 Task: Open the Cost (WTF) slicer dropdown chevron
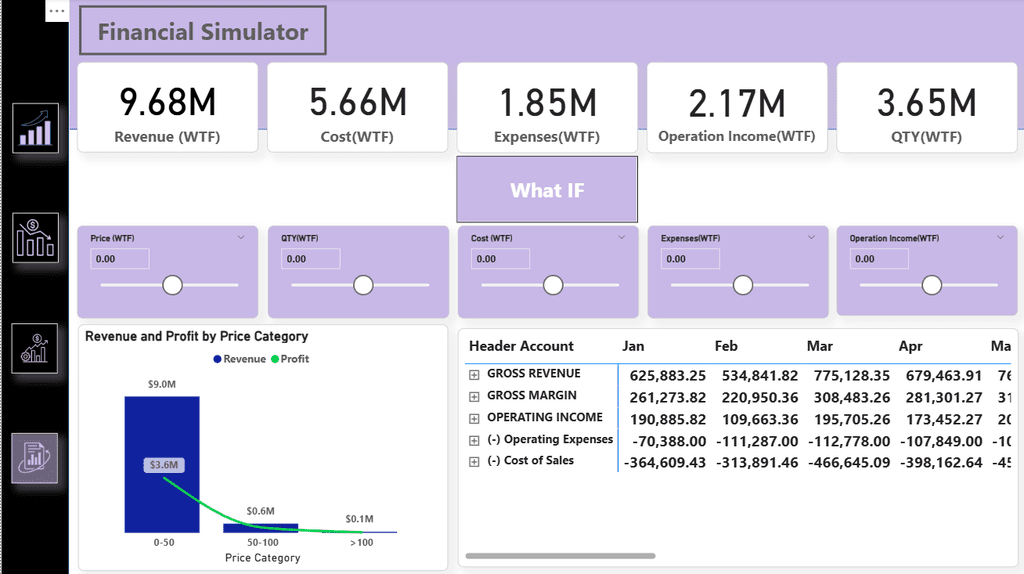621,238
